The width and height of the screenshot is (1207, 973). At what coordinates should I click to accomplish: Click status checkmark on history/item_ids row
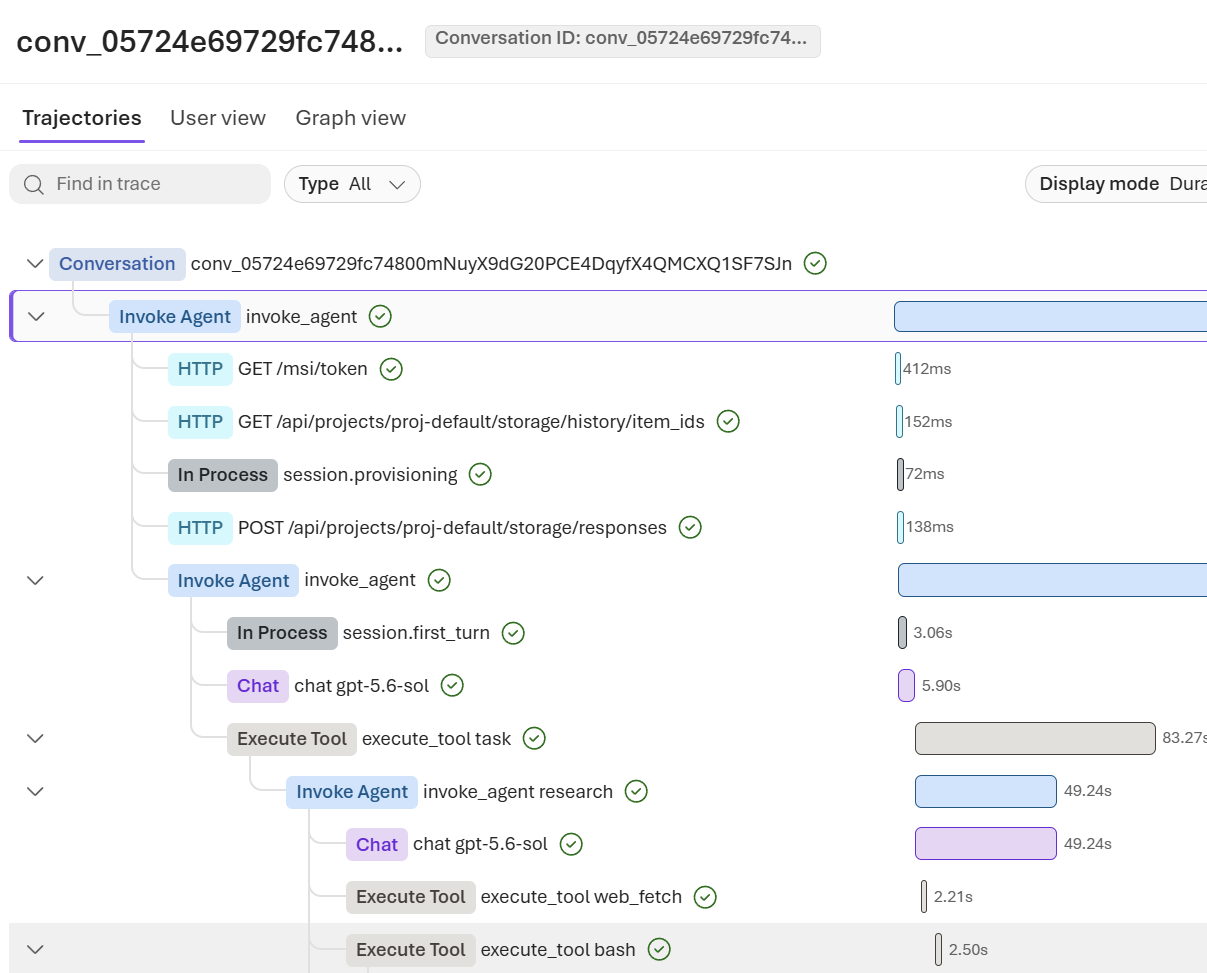[x=729, y=422]
